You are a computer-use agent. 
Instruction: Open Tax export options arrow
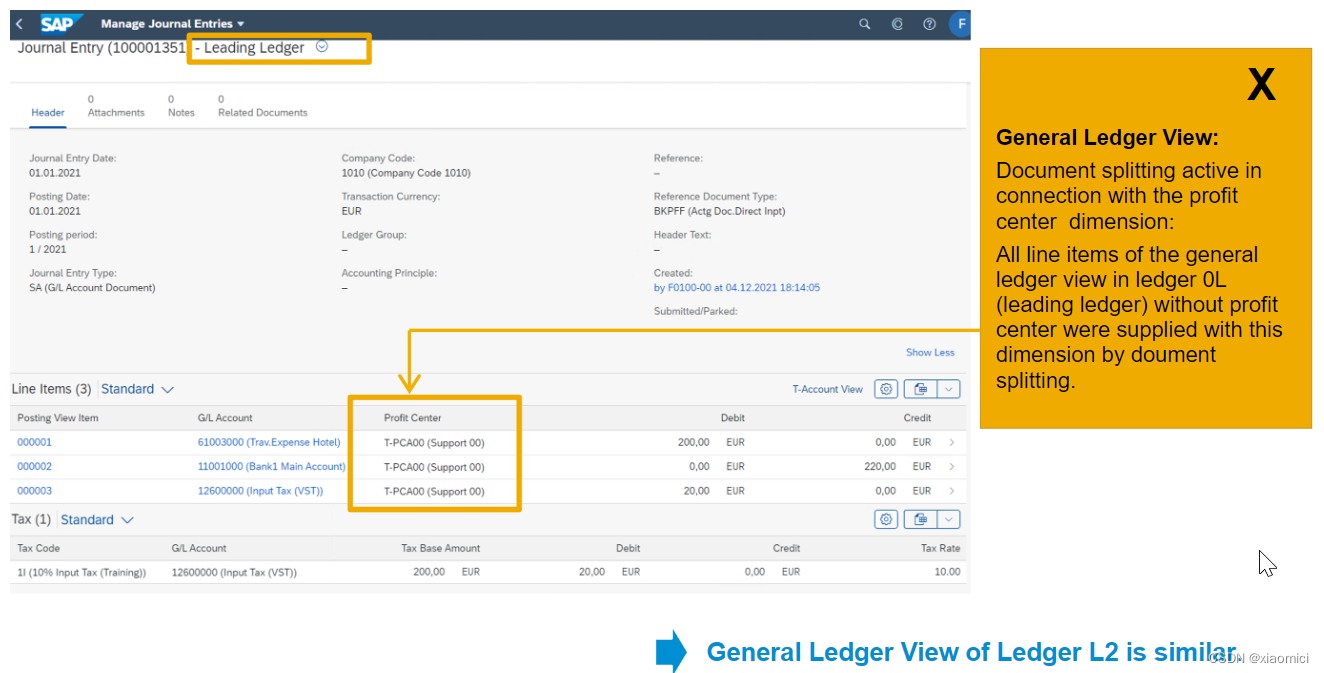tap(948, 519)
